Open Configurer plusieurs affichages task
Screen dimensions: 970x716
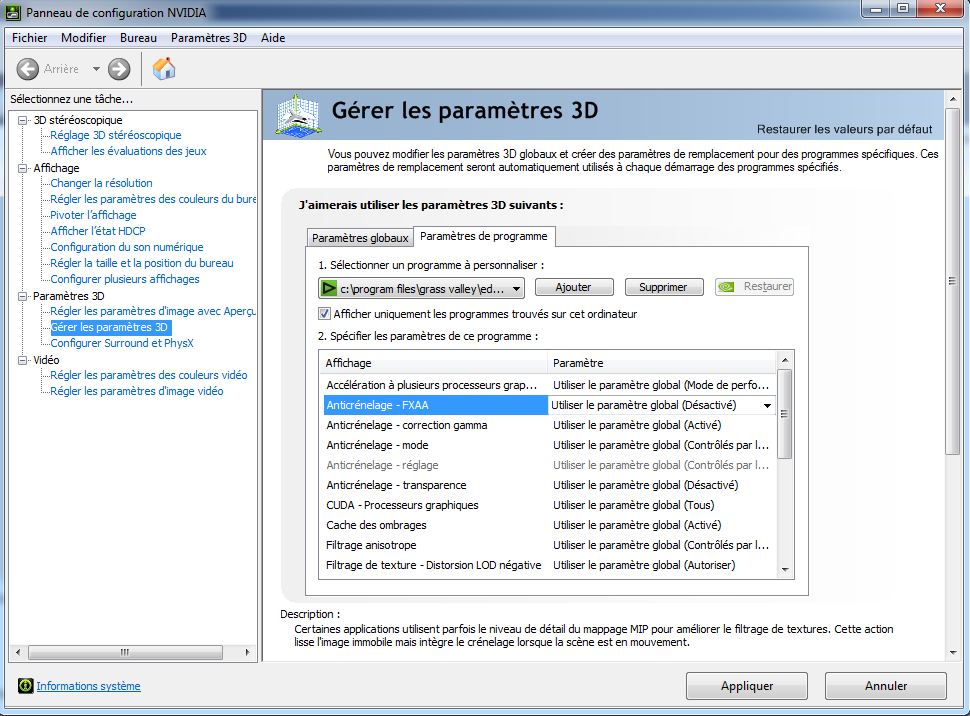(125, 279)
